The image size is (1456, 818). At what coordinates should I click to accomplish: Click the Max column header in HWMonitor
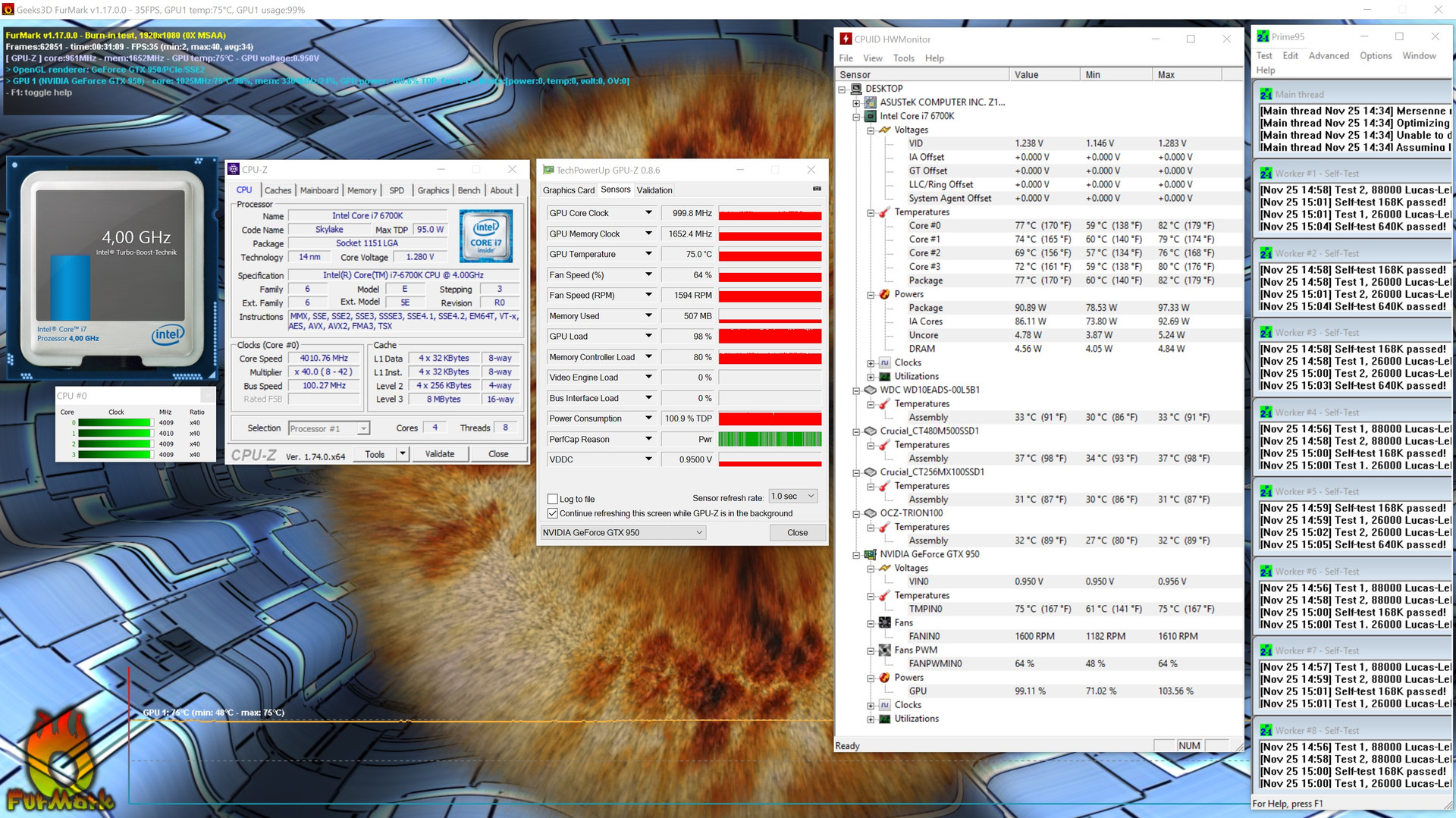[1187, 74]
